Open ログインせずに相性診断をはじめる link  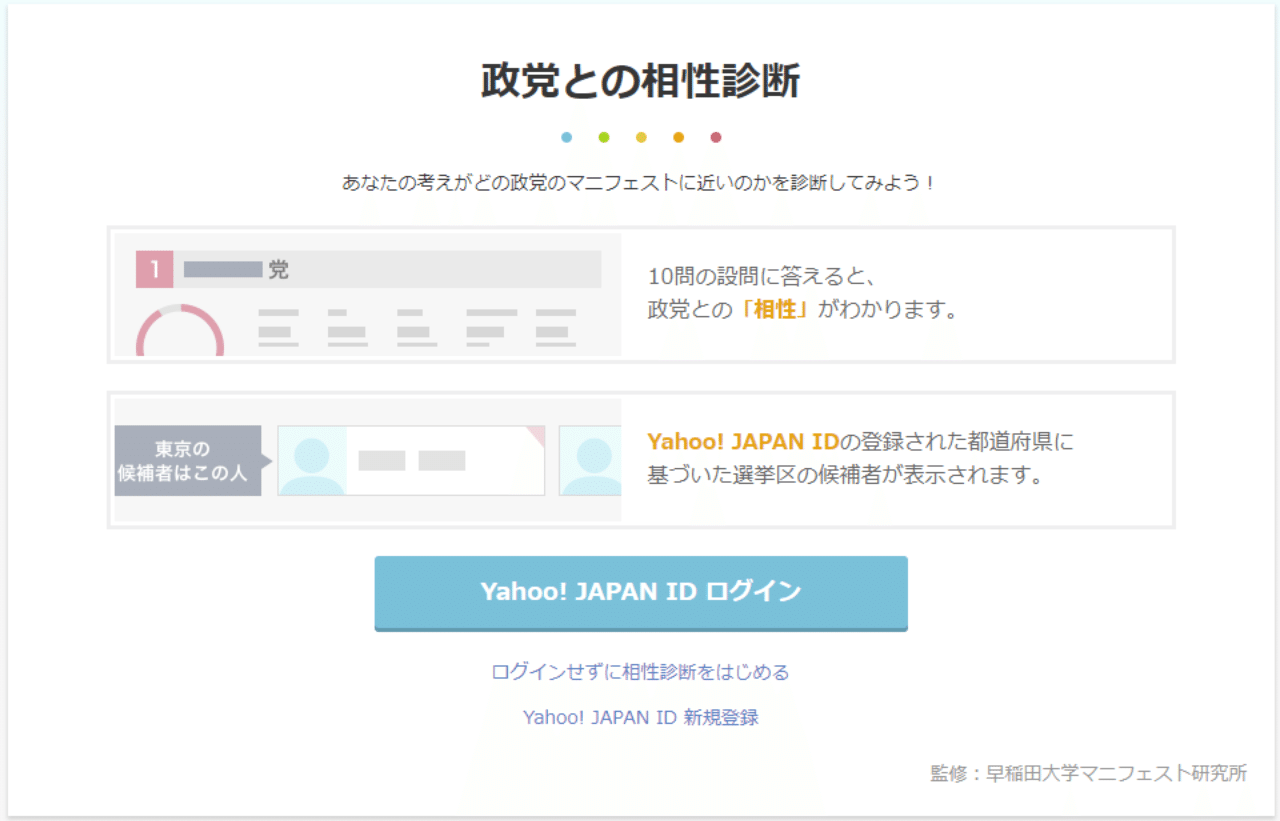click(640, 672)
